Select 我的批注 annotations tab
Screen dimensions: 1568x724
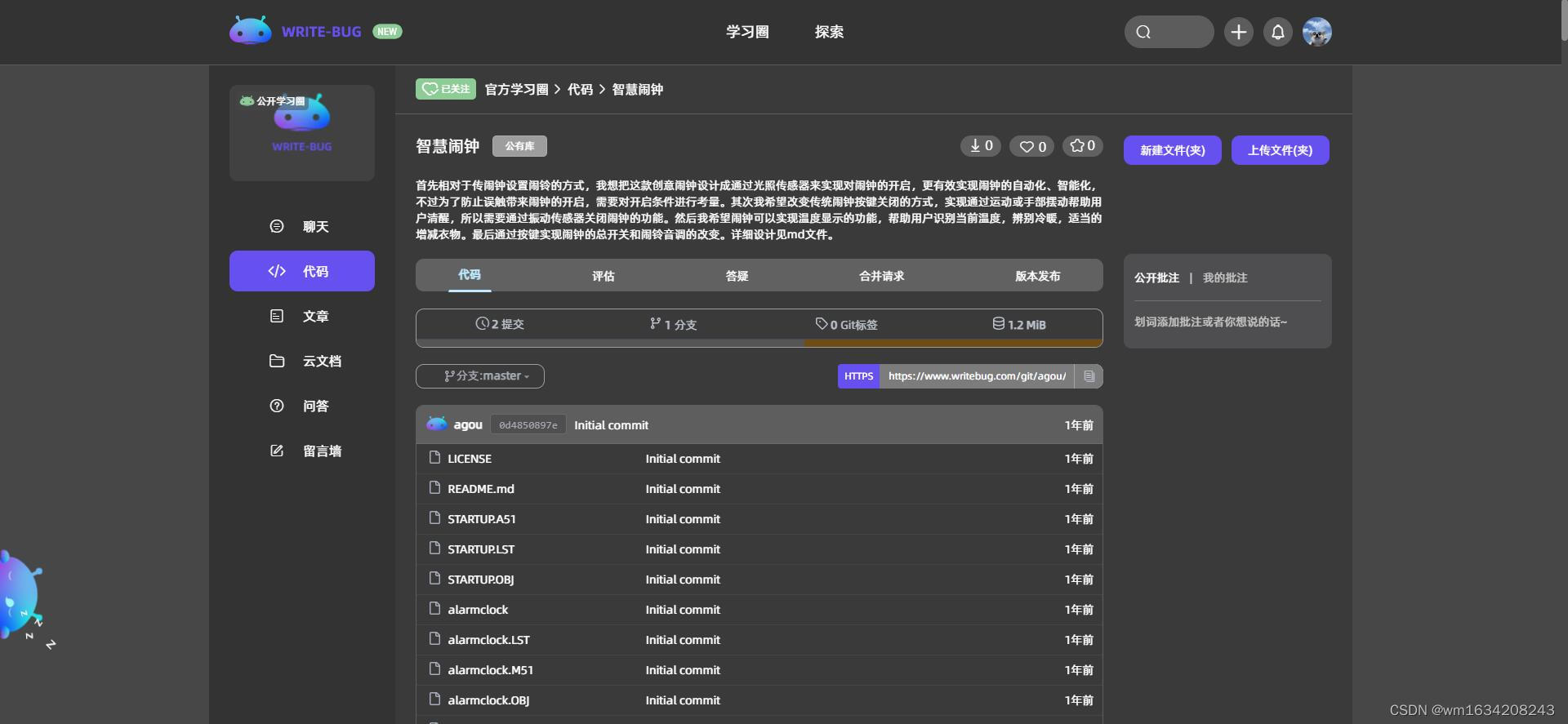click(1225, 278)
